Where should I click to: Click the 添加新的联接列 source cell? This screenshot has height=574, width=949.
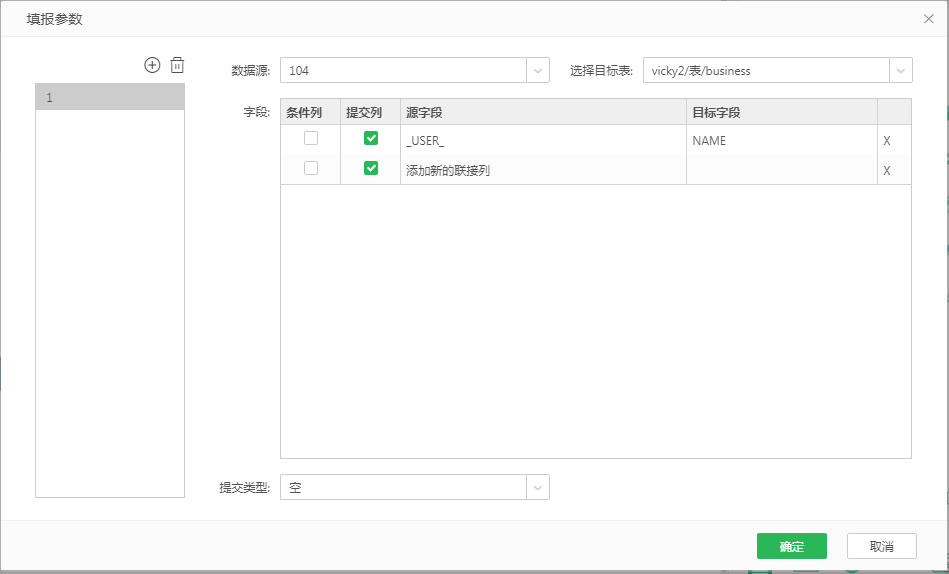click(543, 170)
